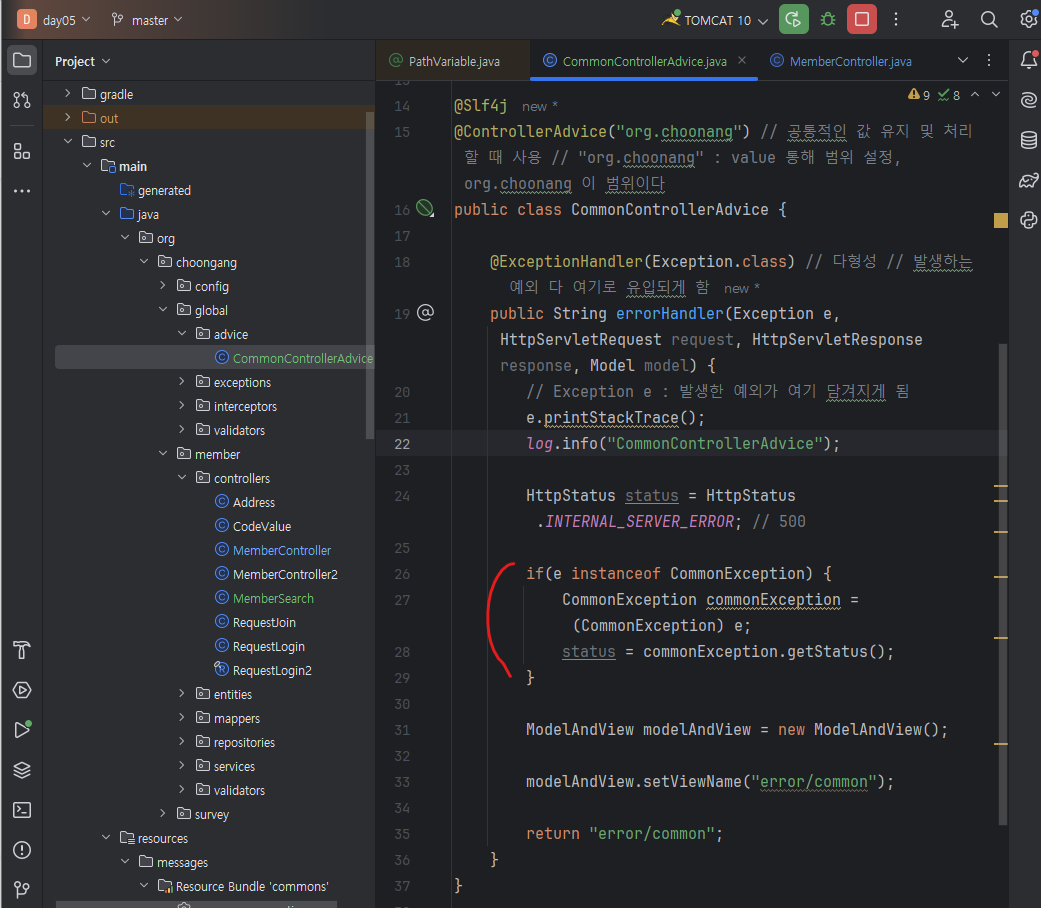Screen dimensions: 1041x908
Task: Open the Build hammer tool window
Action: point(22,650)
